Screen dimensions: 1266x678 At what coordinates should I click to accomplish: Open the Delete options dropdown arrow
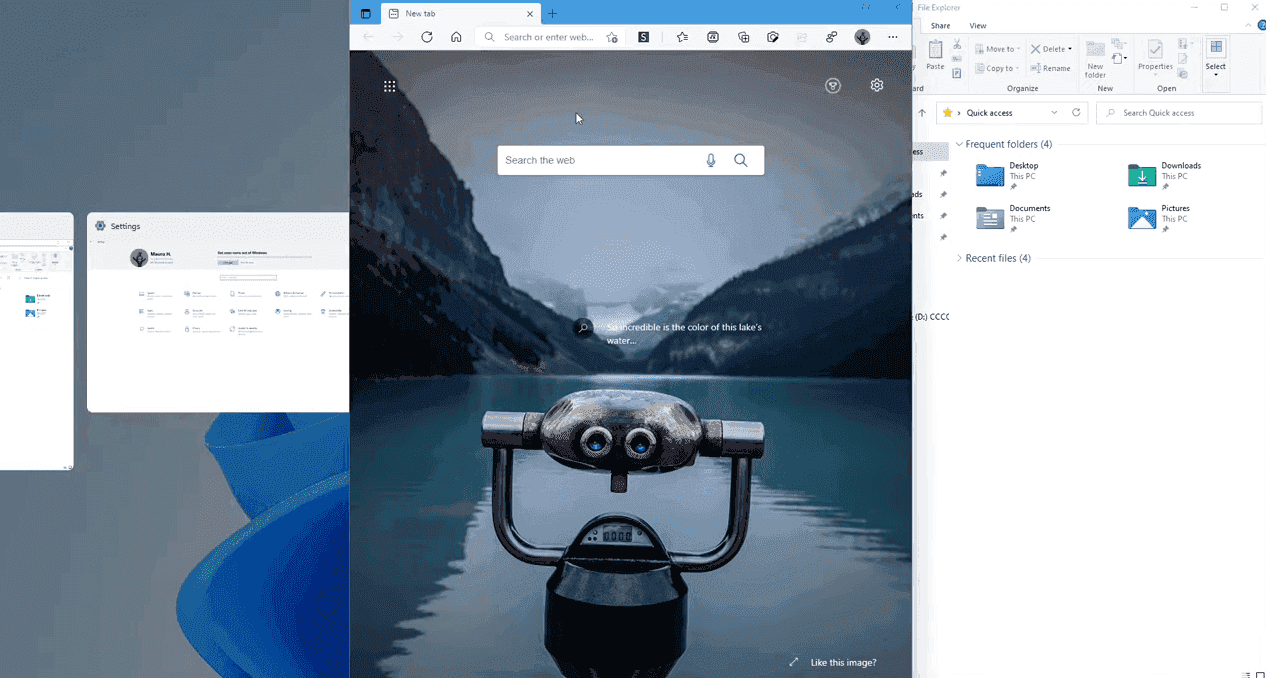pyautogui.click(x=1070, y=48)
